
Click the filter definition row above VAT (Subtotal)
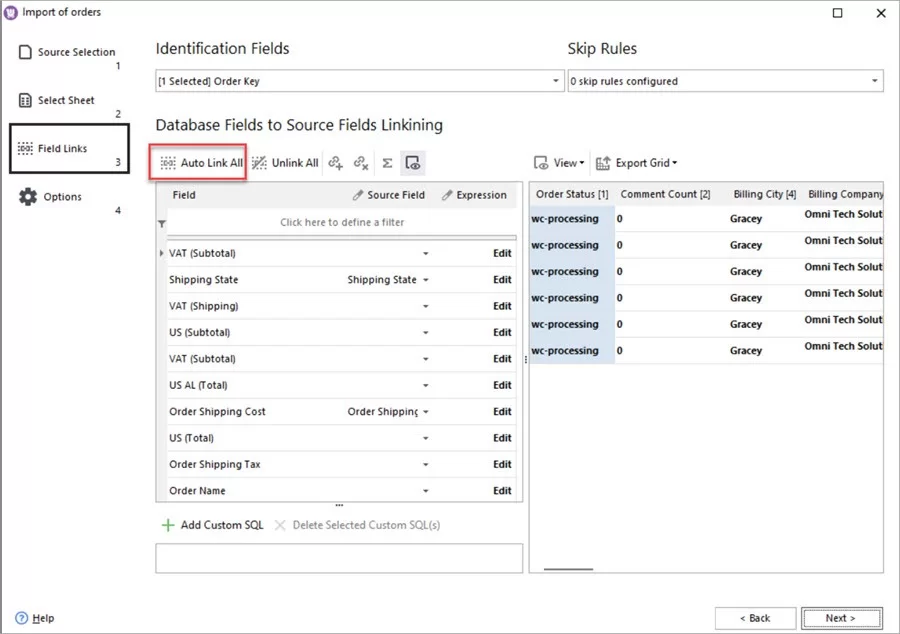coord(340,224)
